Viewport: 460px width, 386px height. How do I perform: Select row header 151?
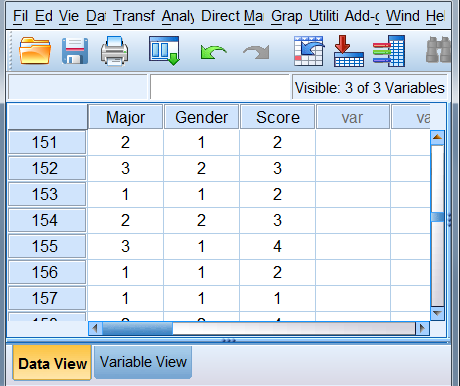pos(47,142)
